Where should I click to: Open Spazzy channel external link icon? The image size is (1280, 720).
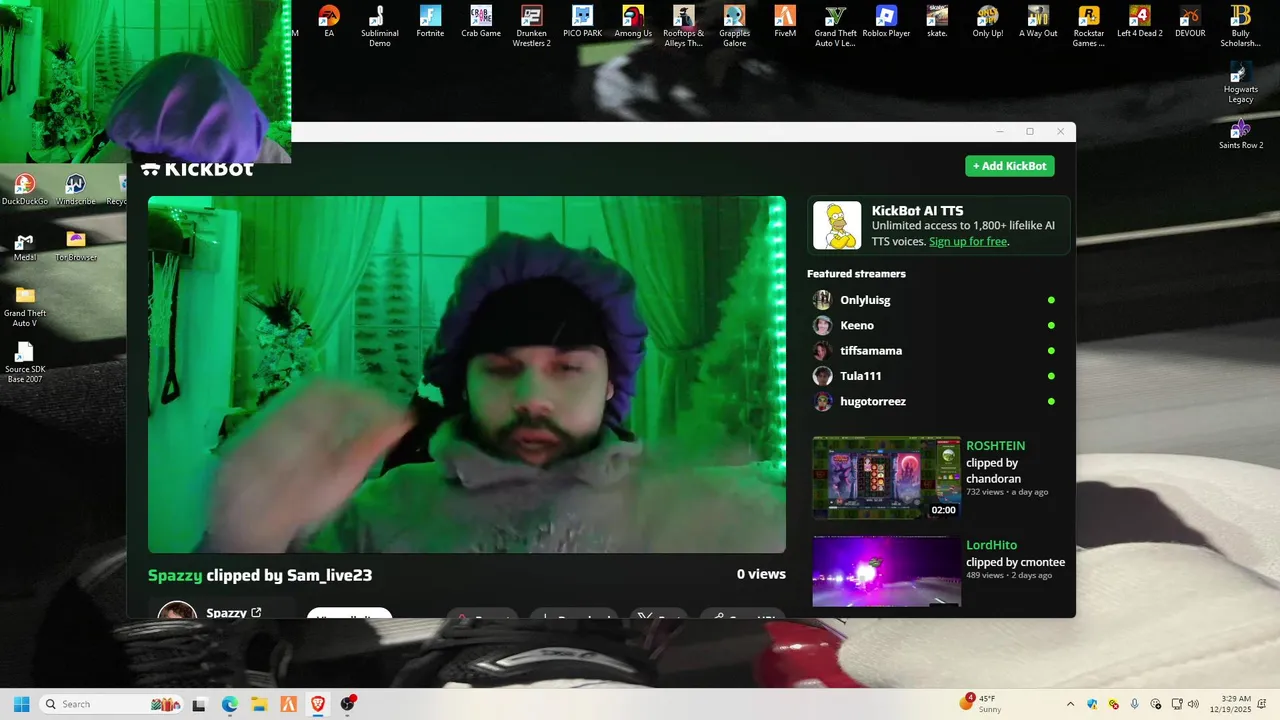[x=256, y=612]
